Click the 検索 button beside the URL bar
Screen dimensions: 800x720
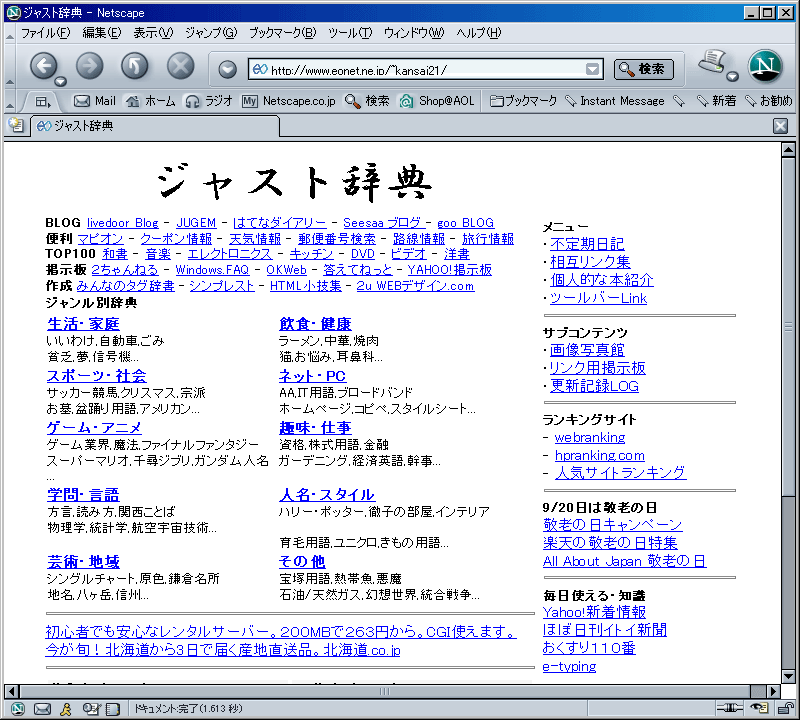coord(644,69)
